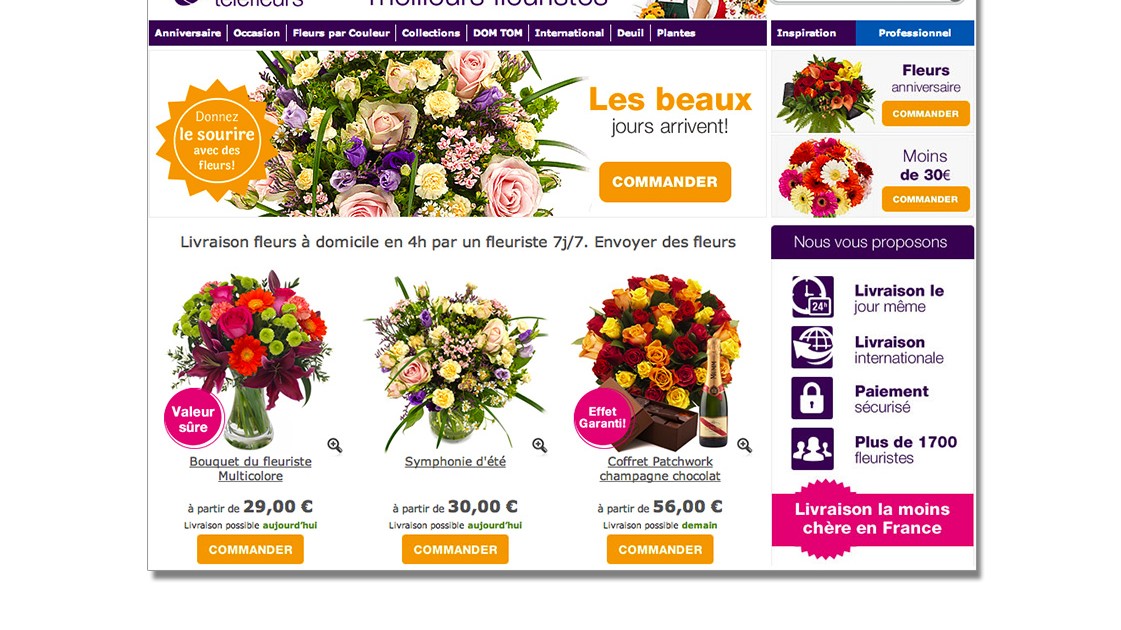Enlarge the Coffret Patchwork product photo
1121x630 pixels.
744,446
